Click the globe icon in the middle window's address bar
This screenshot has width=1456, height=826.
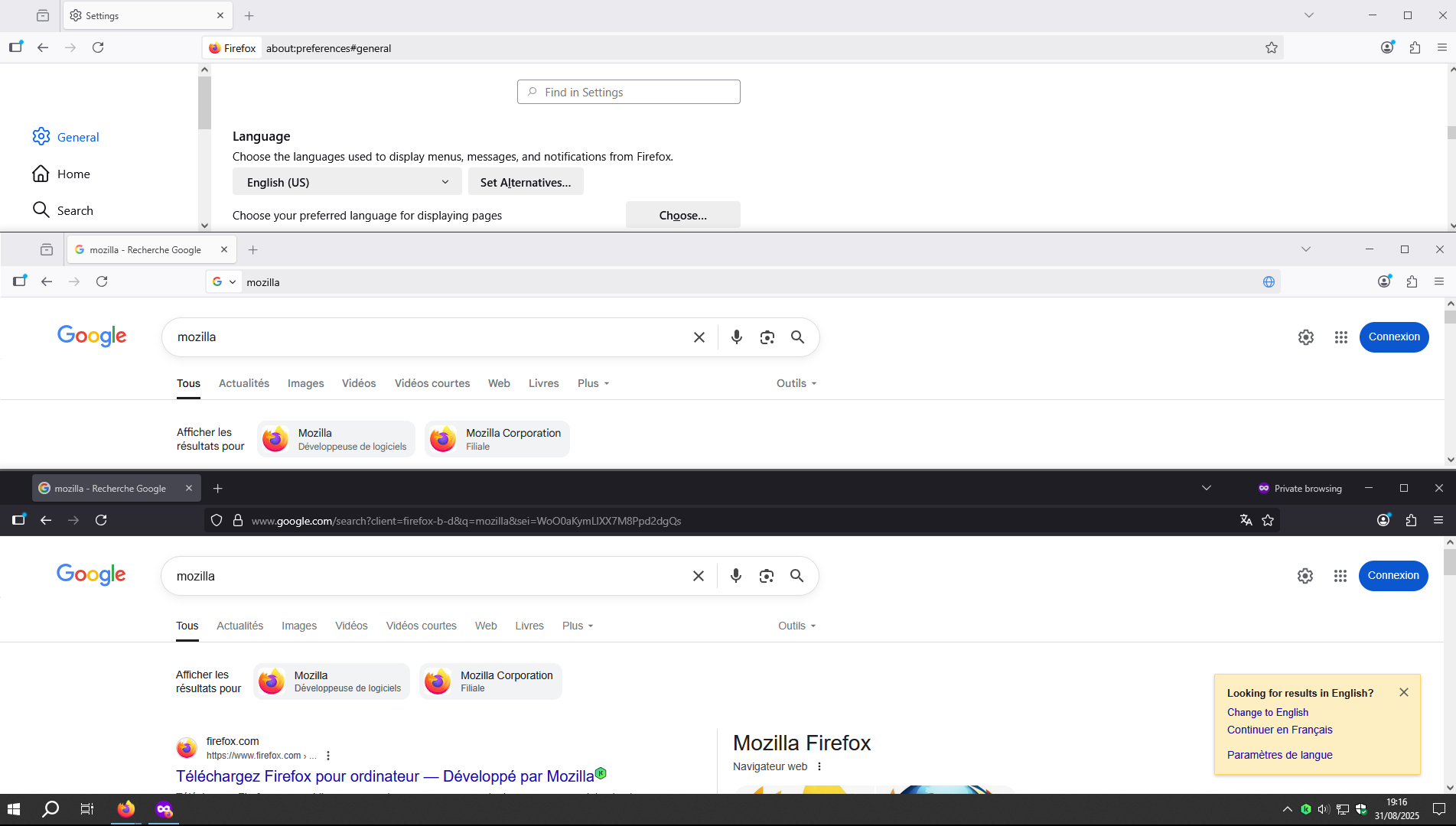(1269, 282)
